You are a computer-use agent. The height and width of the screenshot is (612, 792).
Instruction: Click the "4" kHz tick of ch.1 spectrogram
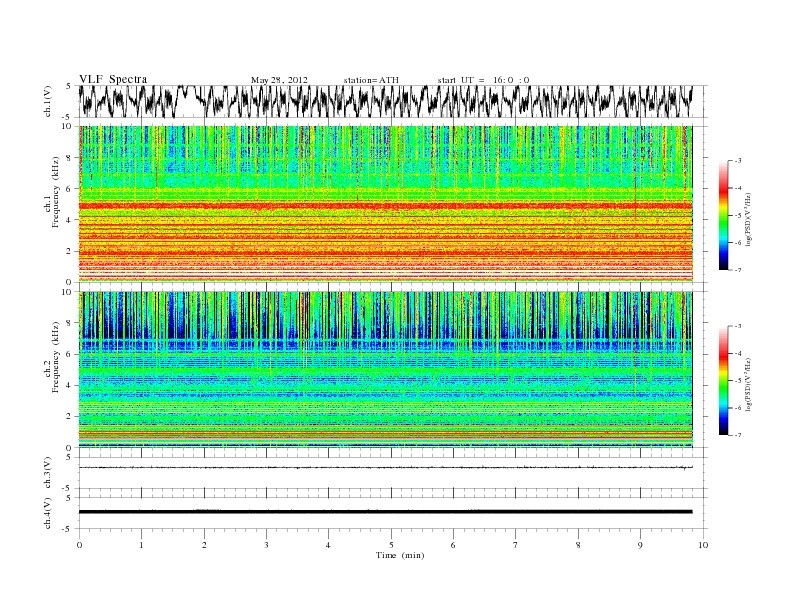tap(70, 220)
